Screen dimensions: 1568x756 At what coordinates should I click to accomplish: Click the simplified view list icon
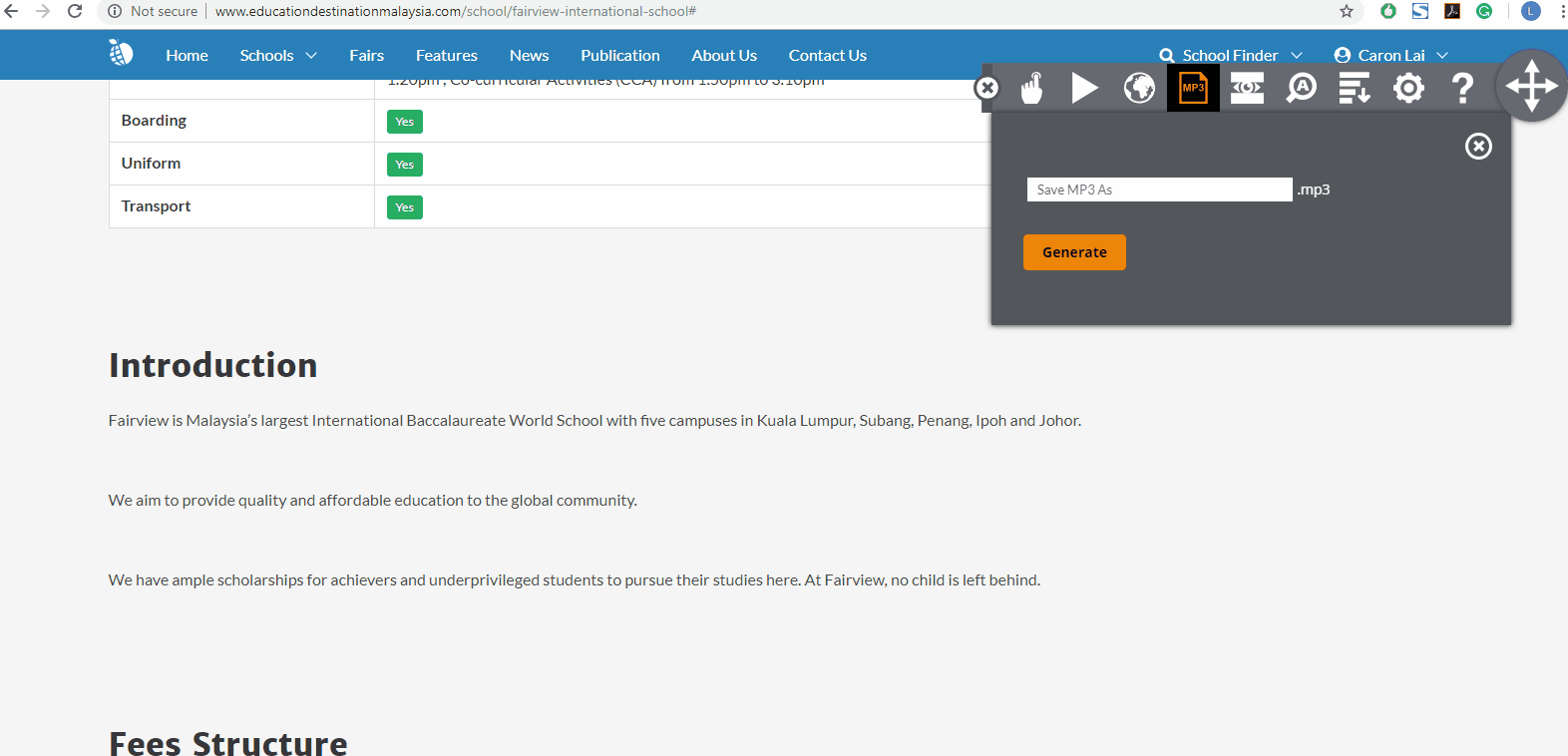(1355, 88)
